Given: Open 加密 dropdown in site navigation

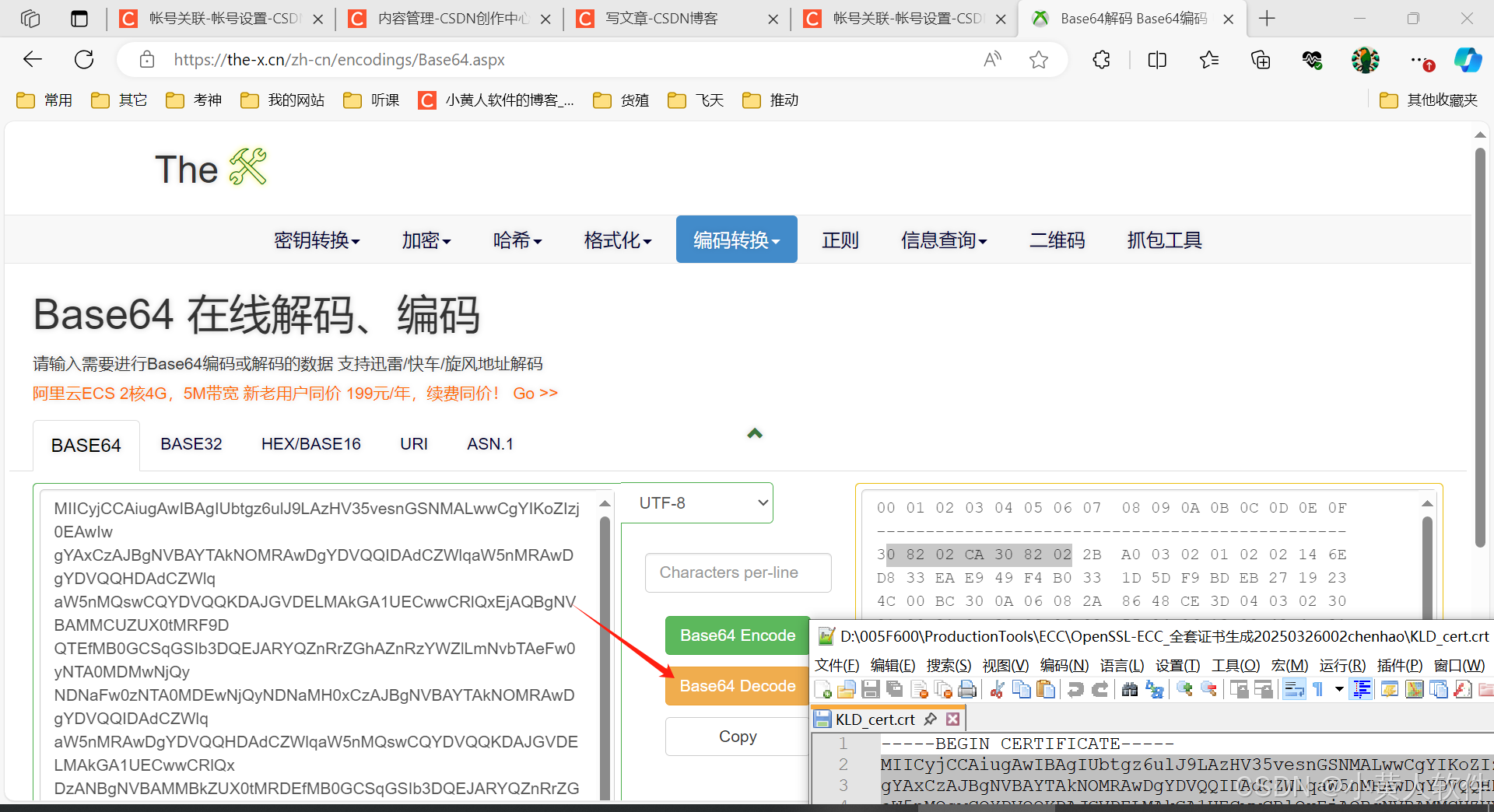Looking at the screenshot, I should (426, 240).
